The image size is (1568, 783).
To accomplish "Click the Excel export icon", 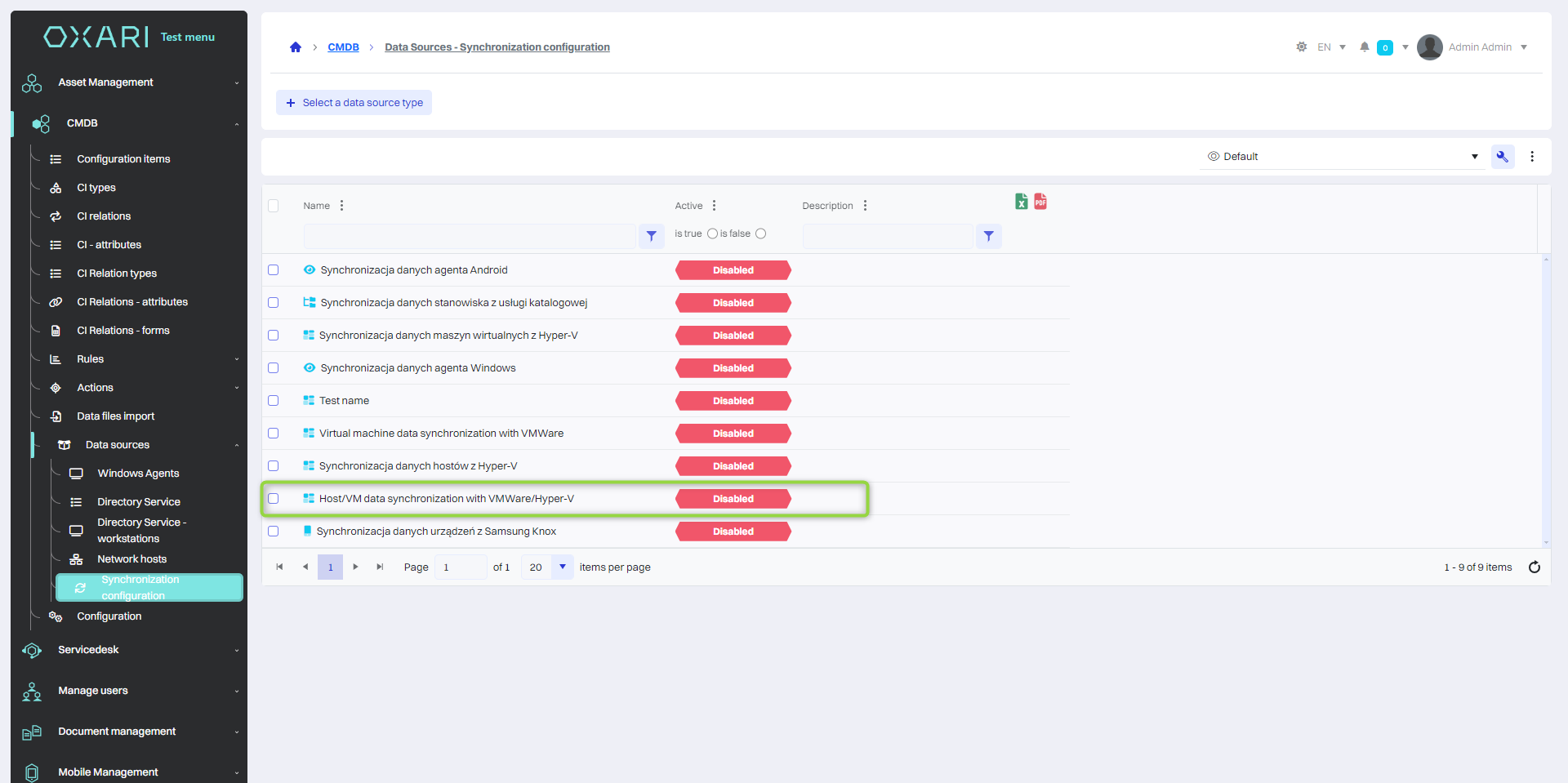I will click(1021, 202).
